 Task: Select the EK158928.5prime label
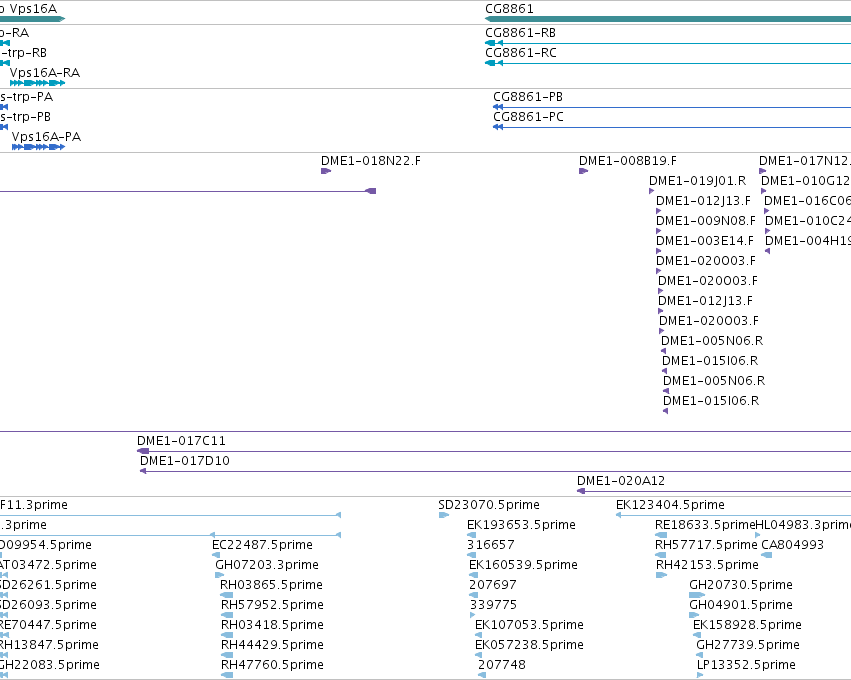747,625
